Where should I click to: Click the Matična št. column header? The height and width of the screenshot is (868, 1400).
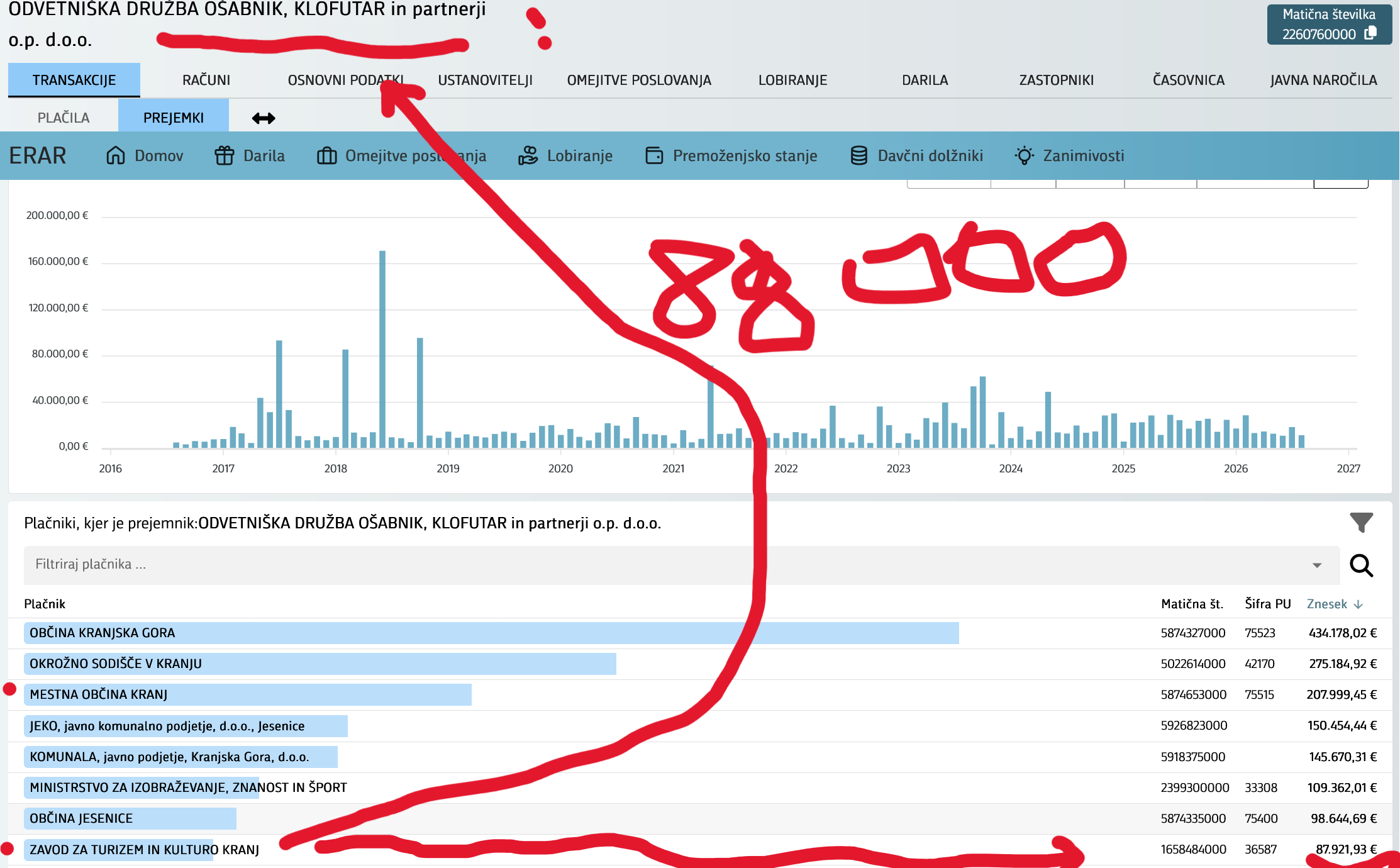1192,604
